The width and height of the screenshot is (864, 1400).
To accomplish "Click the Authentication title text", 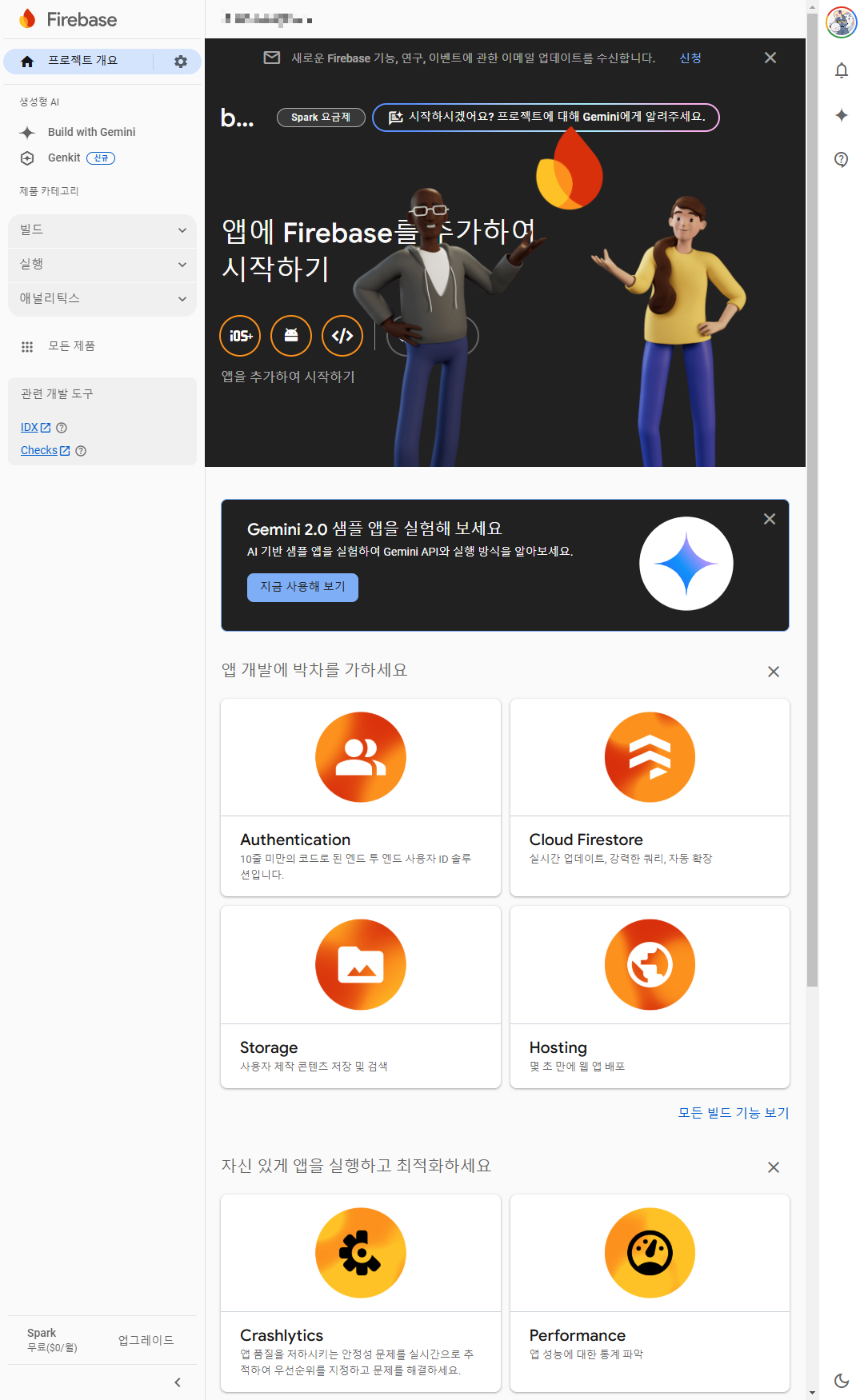I will point(295,840).
